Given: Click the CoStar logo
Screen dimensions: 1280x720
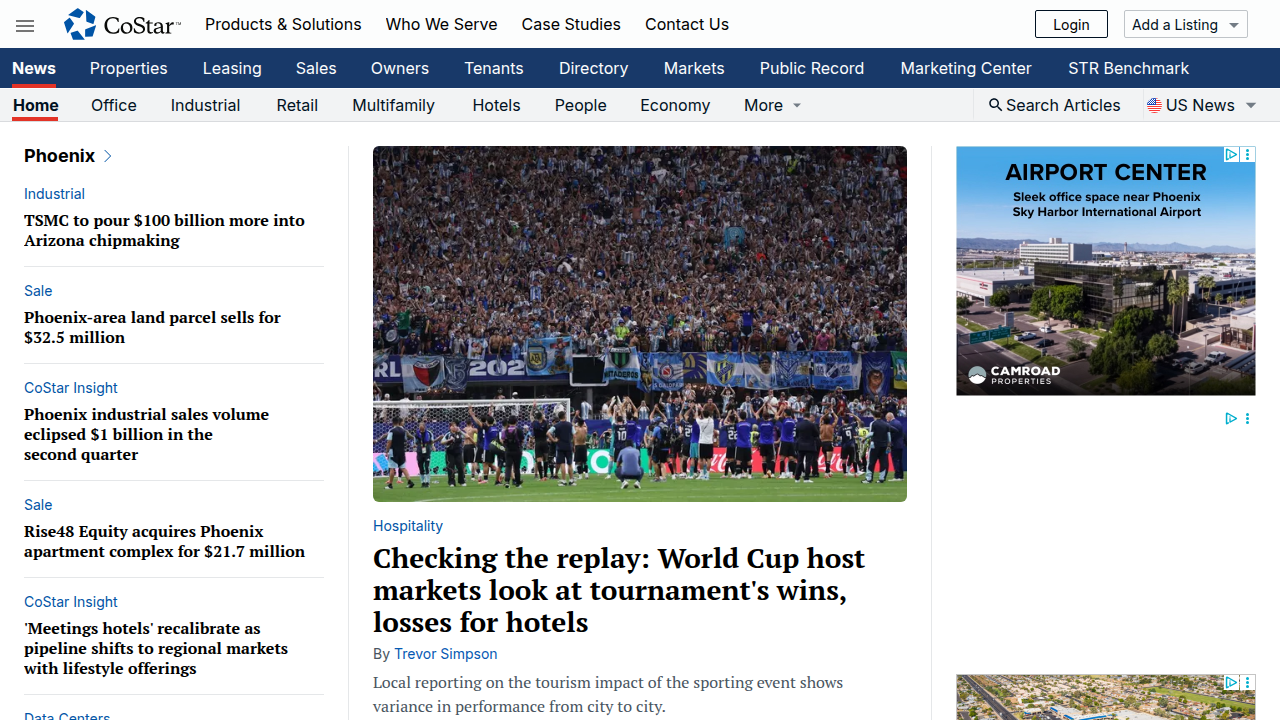Looking at the screenshot, I should coord(122,24).
